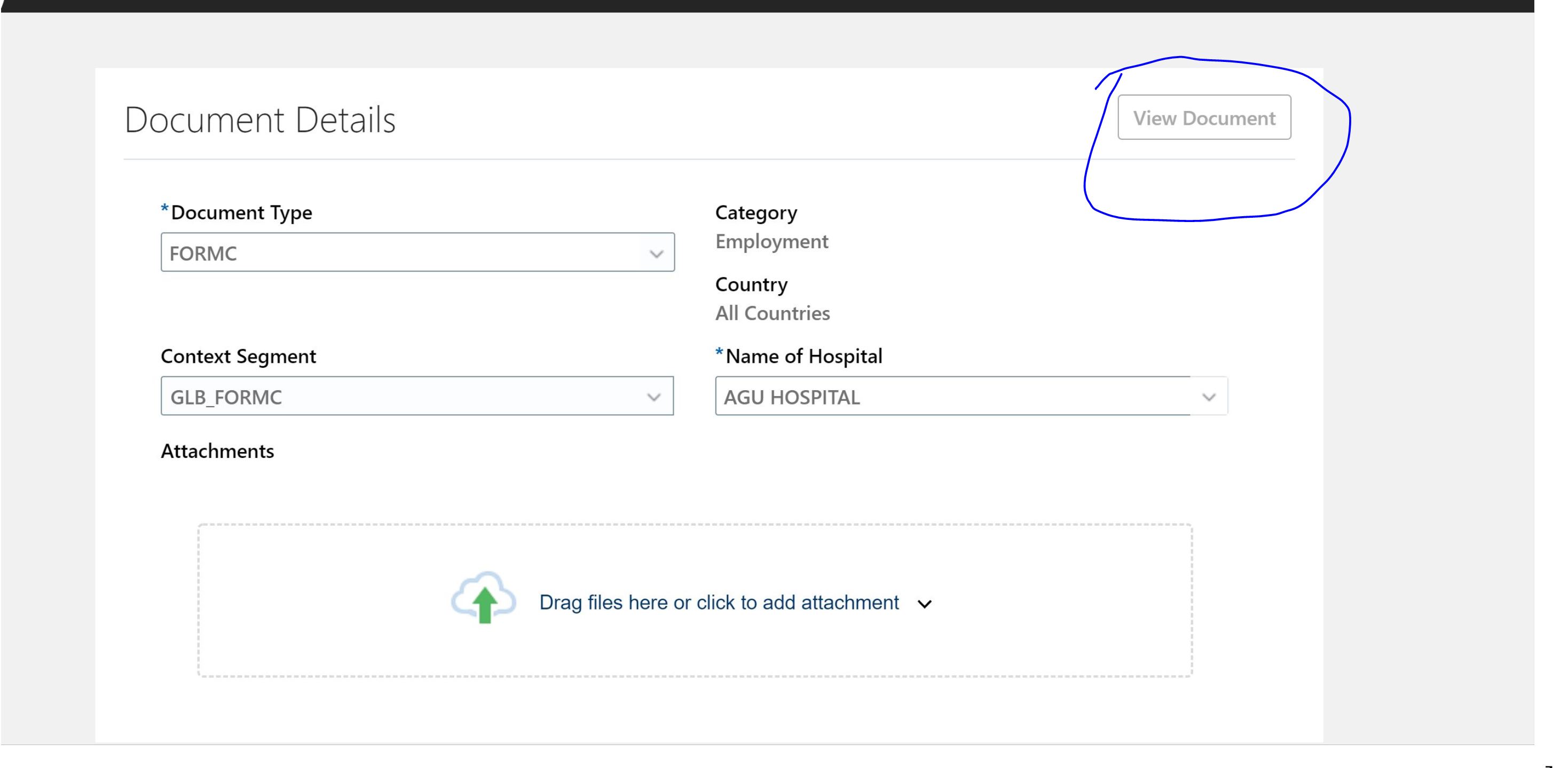The height and width of the screenshot is (768, 1568).
Task: Open the Name of Hospital dropdown showing AGU HOSPITAL
Action: (x=971, y=396)
